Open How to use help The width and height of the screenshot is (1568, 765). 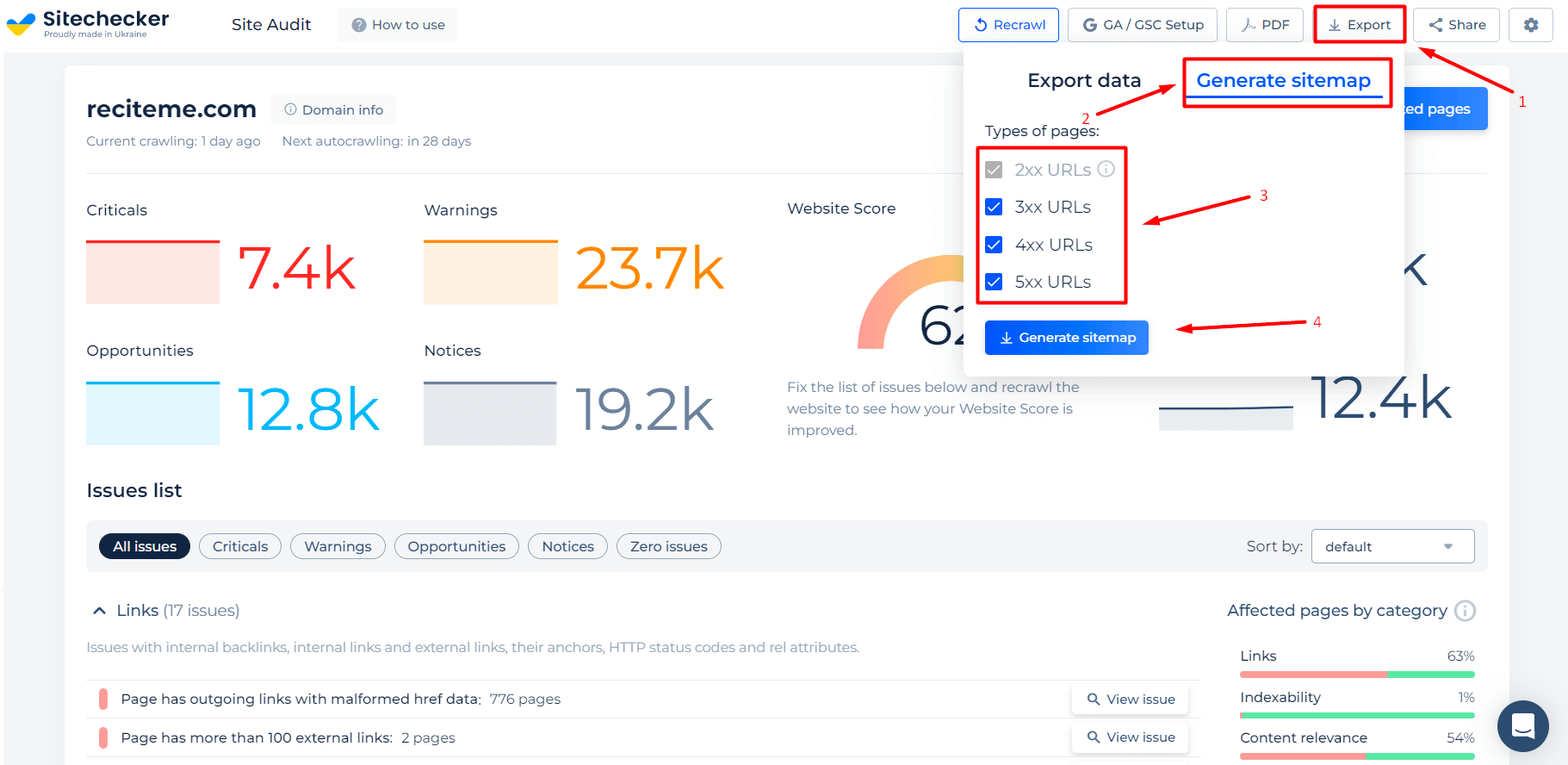[x=398, y=25]
